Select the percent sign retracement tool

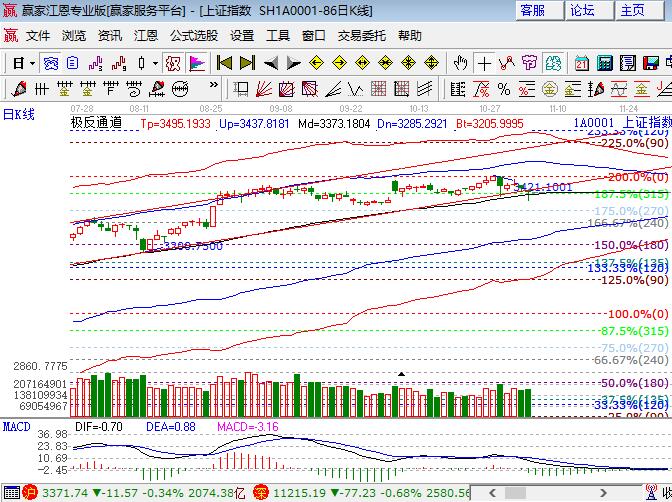[503, 89]
